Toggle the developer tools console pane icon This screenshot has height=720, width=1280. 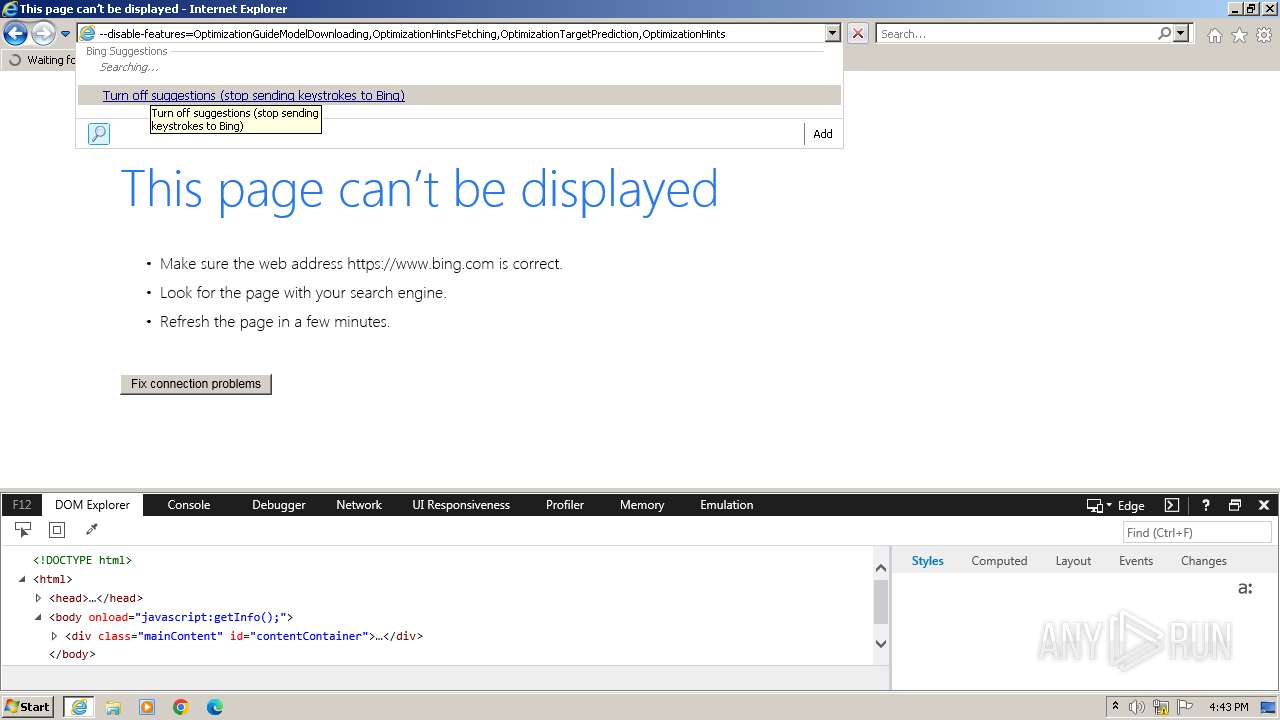pos(1172,505)
